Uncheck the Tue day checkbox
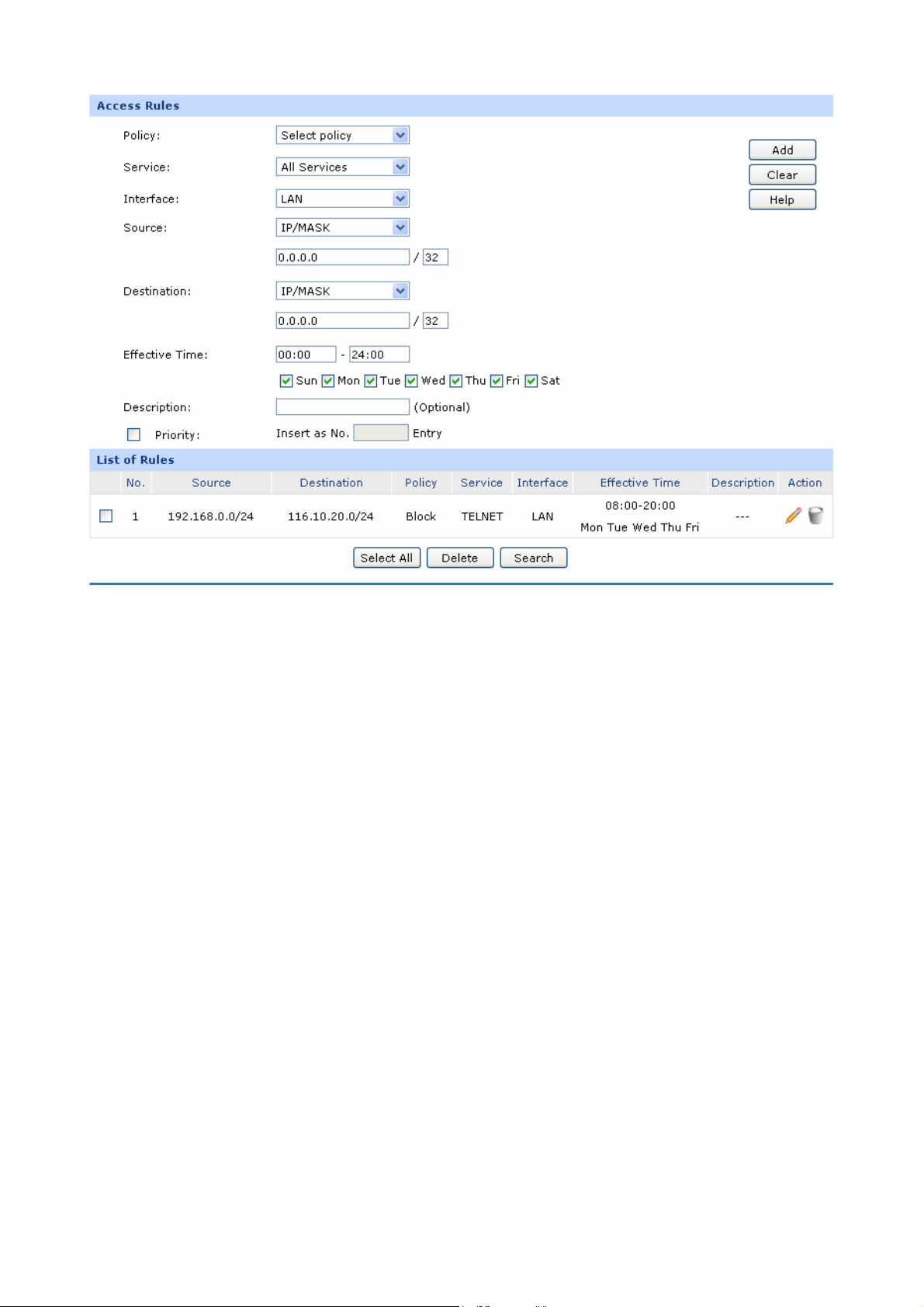Screen dimensions: 924x1307 click(x=371, y=381)
